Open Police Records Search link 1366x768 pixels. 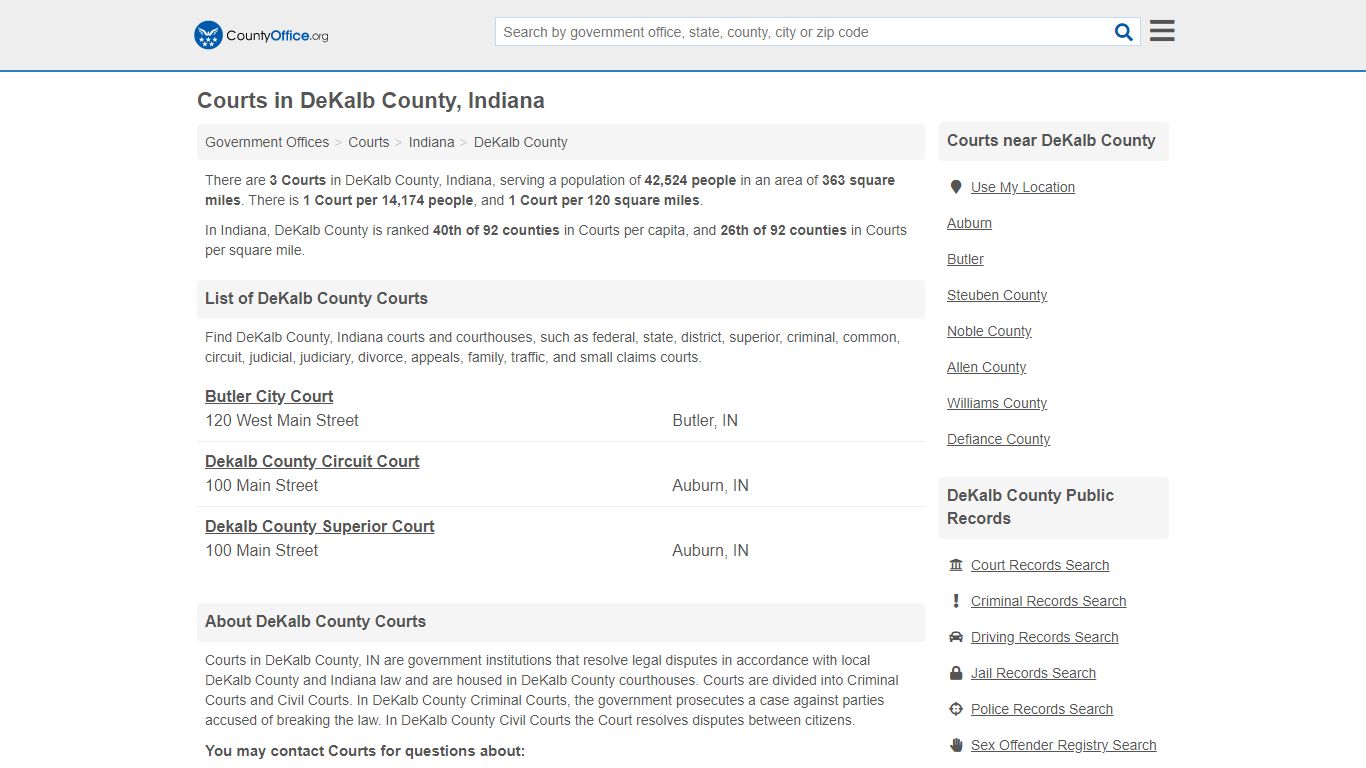point(1041,709)
